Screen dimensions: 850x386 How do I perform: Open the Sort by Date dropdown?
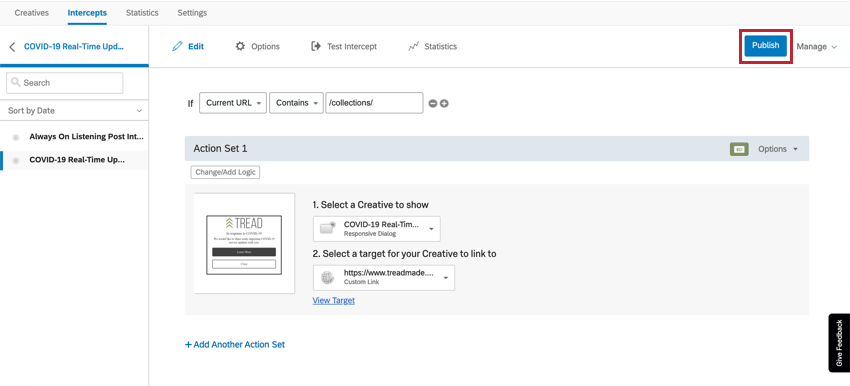[x=74, y=111]
